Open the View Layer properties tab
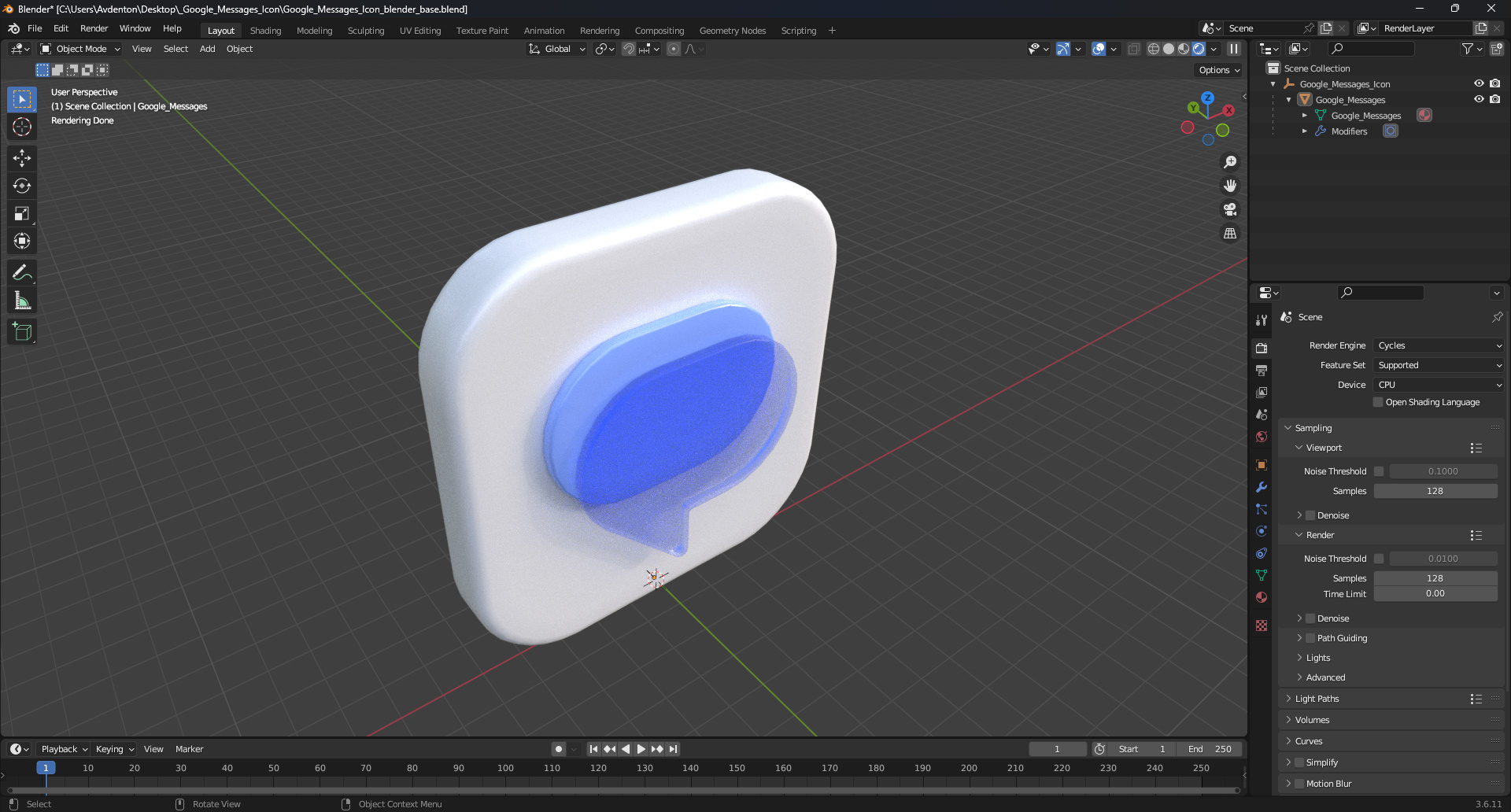 click(x=1262, y=392)
